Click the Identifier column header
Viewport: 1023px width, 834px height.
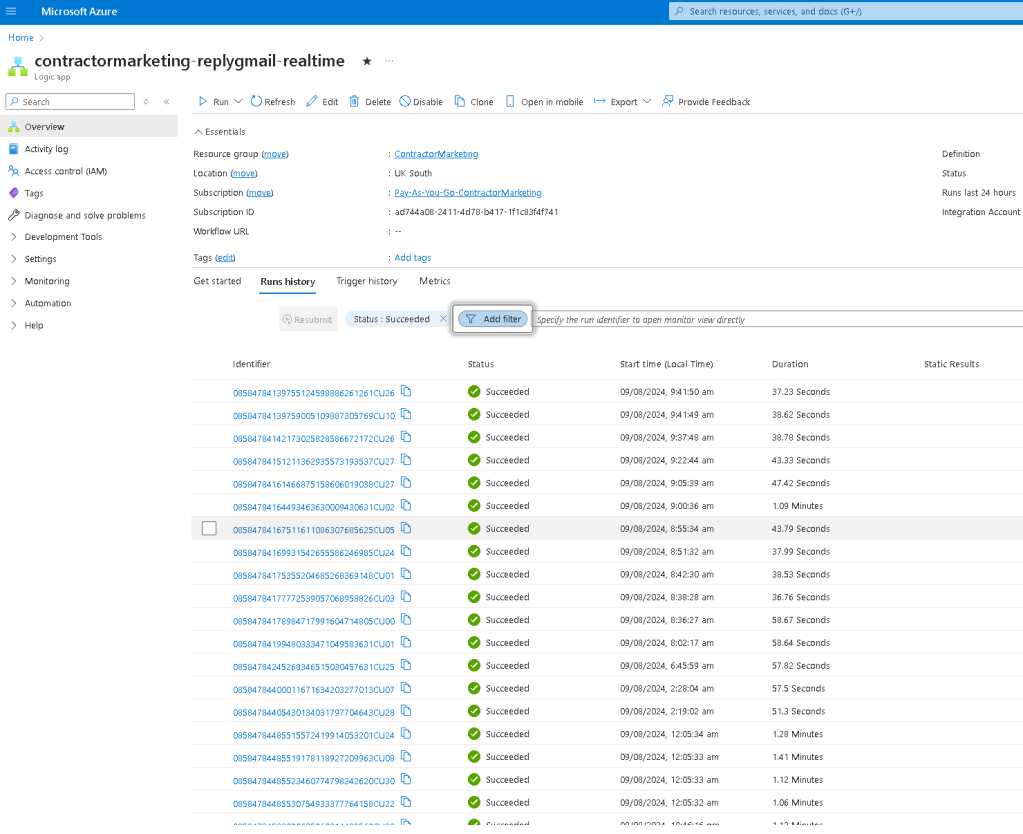pyautogui.click(x=251, y=364)
